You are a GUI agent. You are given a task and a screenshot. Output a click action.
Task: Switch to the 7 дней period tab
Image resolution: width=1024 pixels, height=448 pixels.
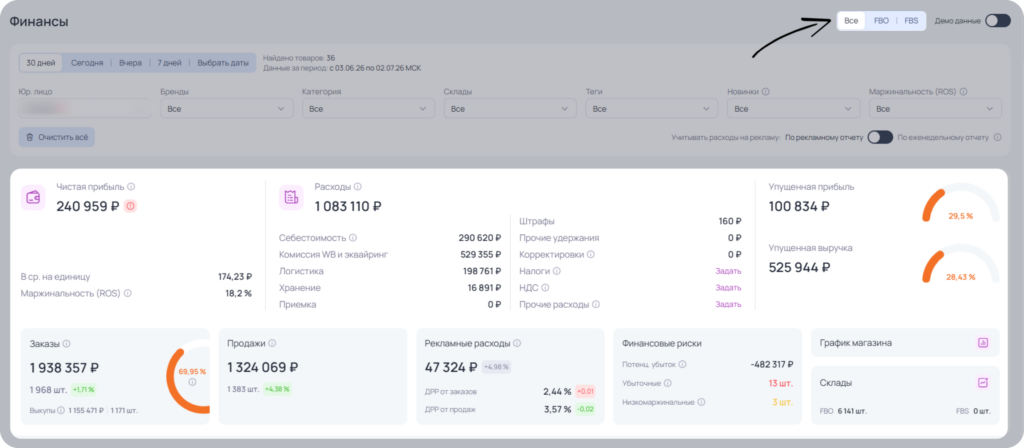coord(169,63)
